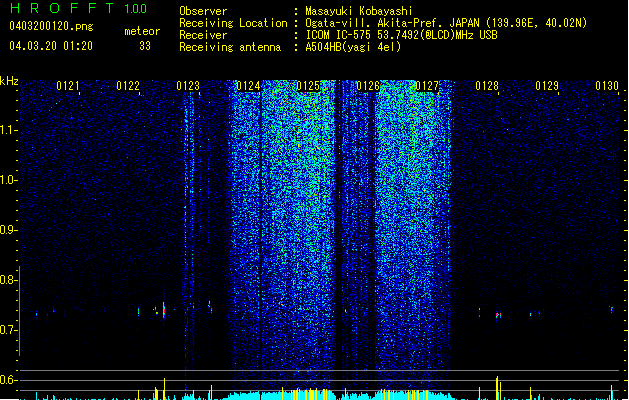The height and width of the screenshot is (400, 629).
Task: Click the 0.7 kHz axis label
Action: 9,330
